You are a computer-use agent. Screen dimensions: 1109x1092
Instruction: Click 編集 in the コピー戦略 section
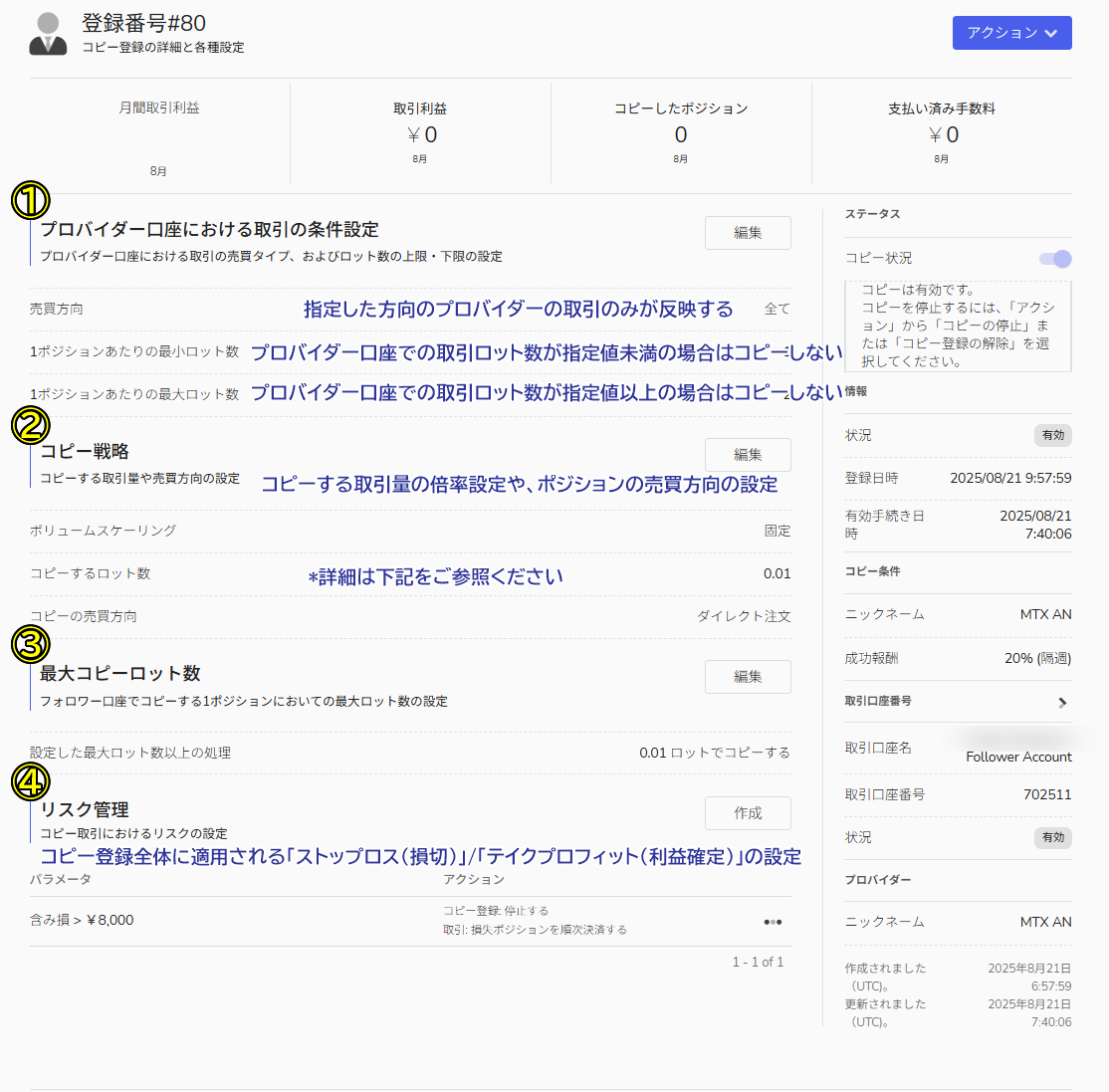click(x=748, y=455)
